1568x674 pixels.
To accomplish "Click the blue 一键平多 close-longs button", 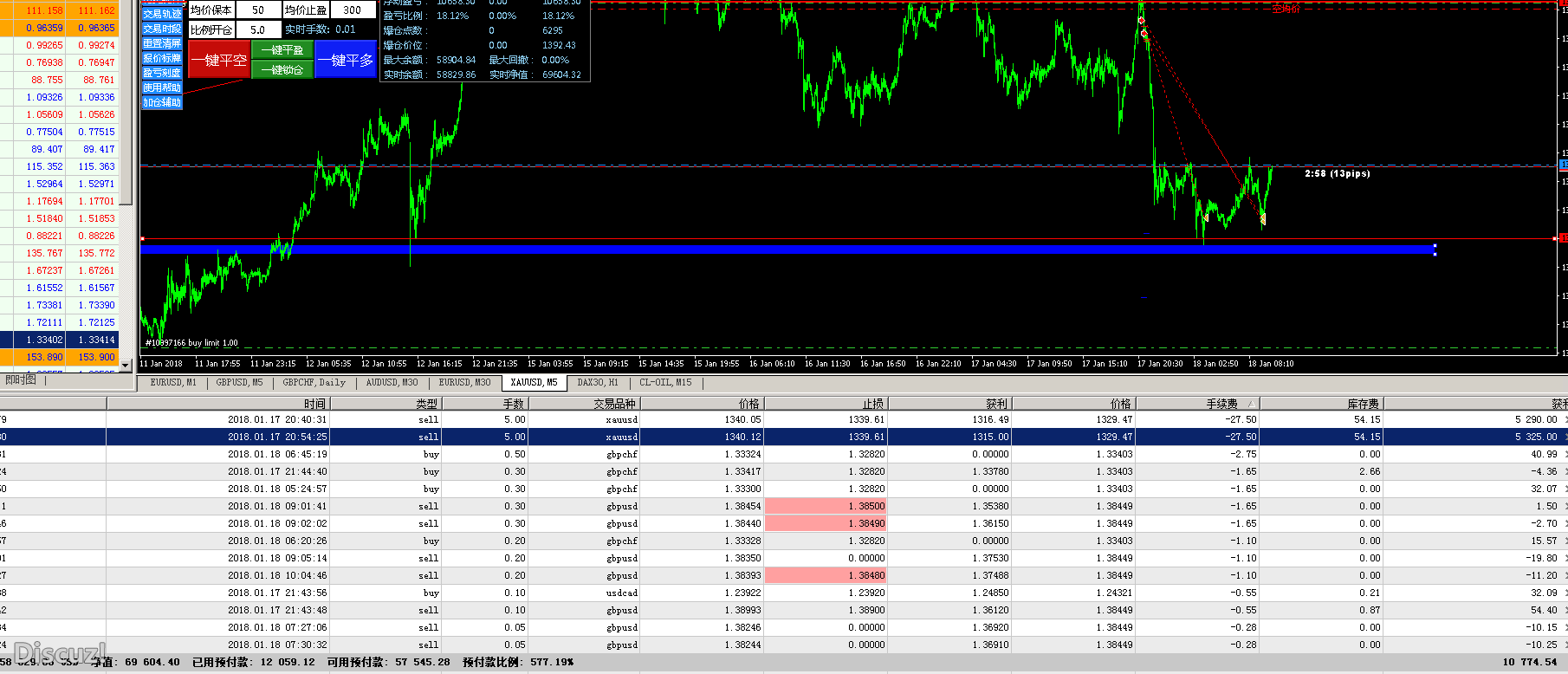I will tap(346, 60).
